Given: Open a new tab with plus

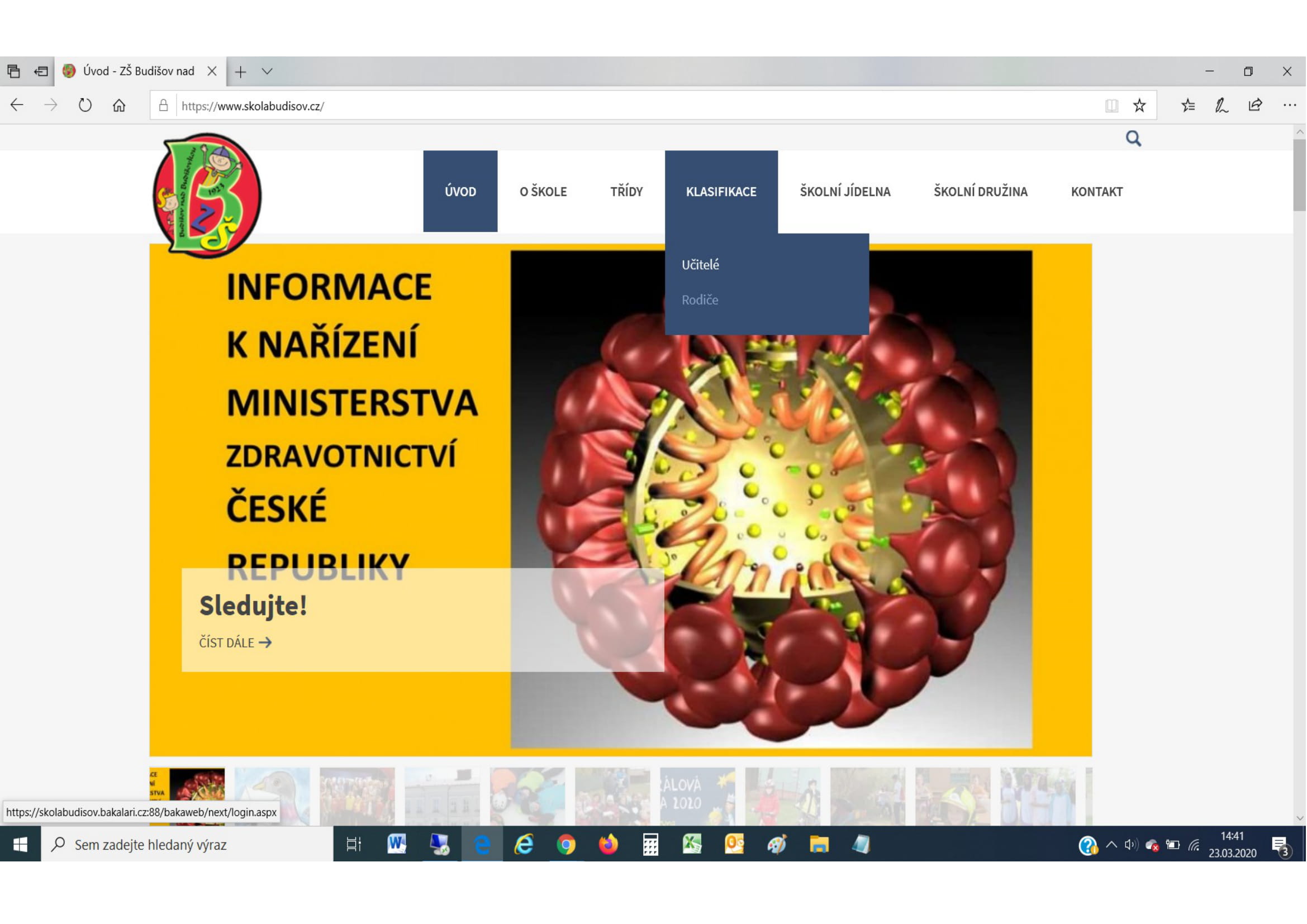Looking at the screenshot, I should tap(241, 72).
